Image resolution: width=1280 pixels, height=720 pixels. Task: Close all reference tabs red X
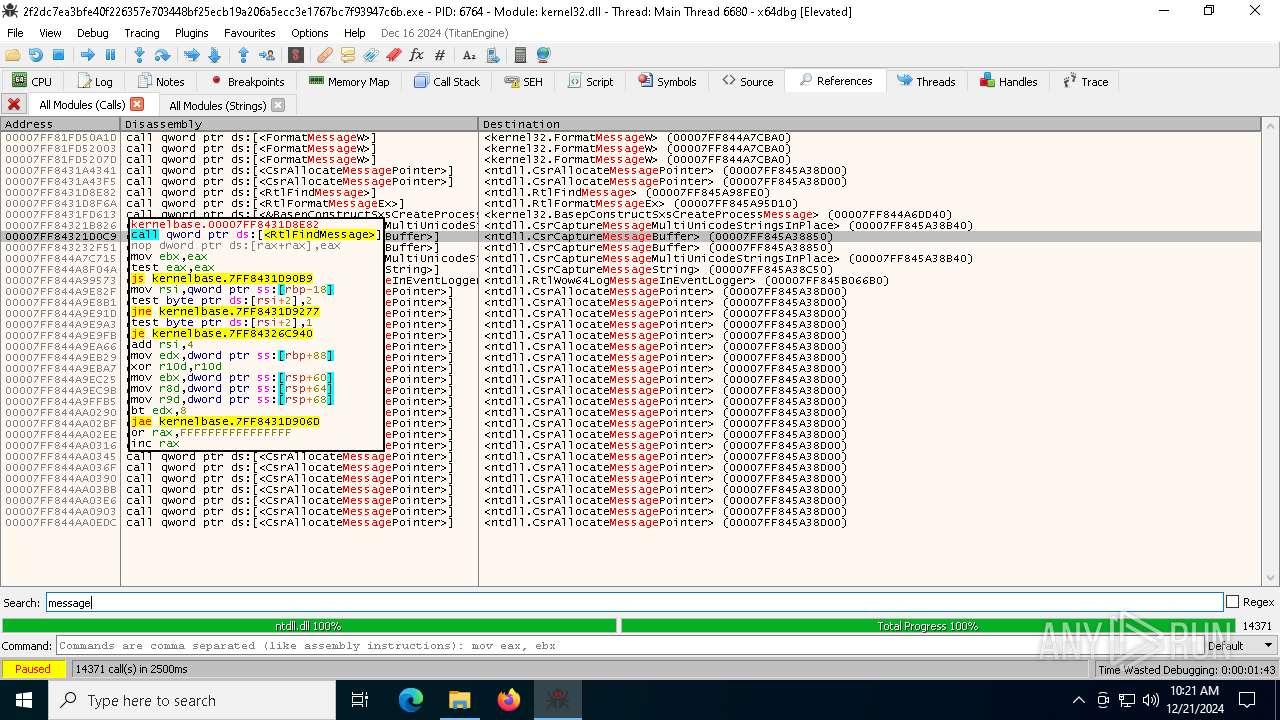tap(14, 104)
